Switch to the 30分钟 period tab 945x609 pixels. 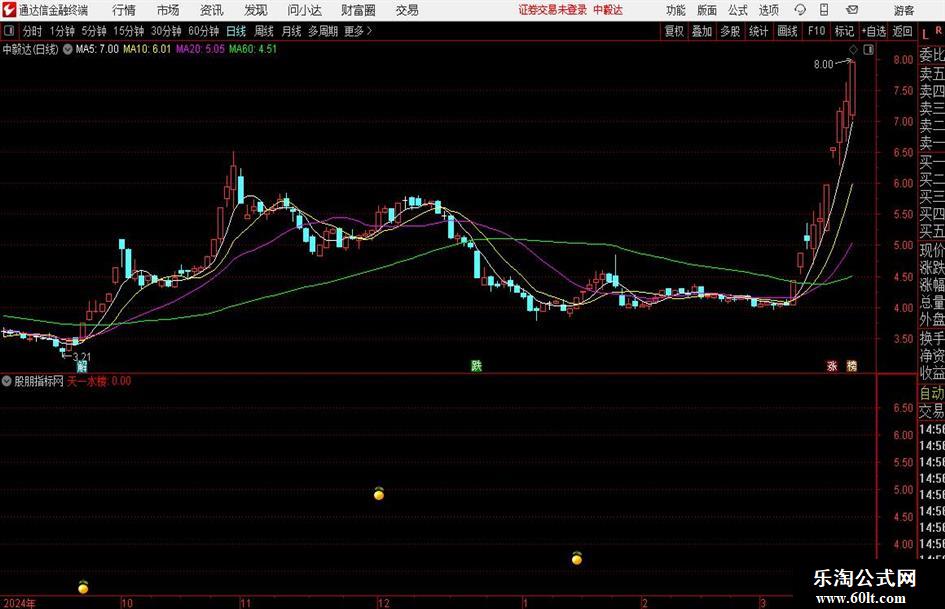166,31
